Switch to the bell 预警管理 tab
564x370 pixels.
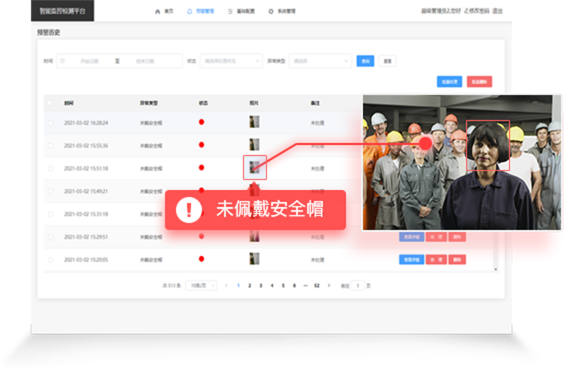[x=200, y=11]
